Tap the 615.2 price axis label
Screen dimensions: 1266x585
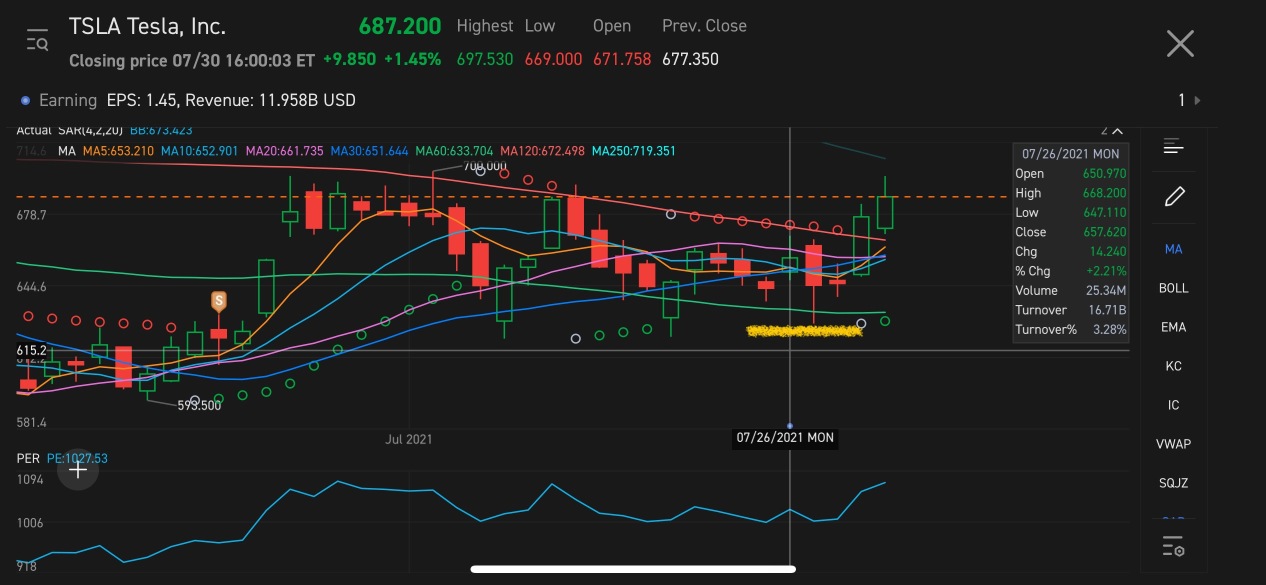tap(32, 351)
